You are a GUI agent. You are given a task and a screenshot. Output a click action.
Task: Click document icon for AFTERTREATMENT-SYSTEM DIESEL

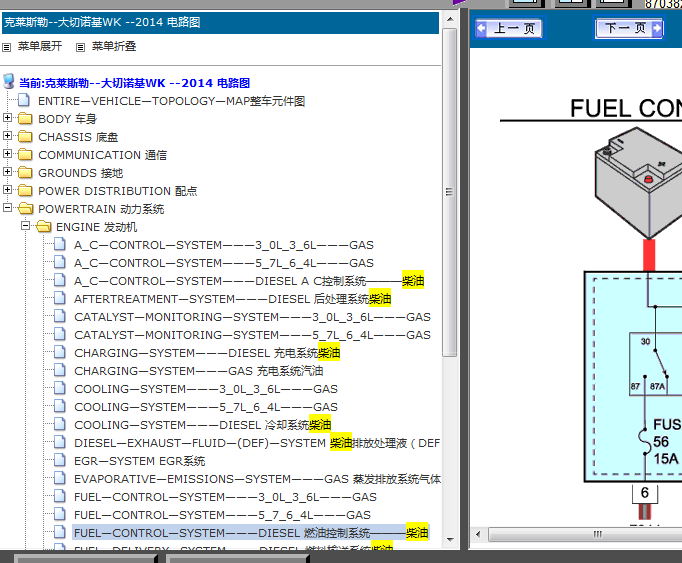[60, 298]
